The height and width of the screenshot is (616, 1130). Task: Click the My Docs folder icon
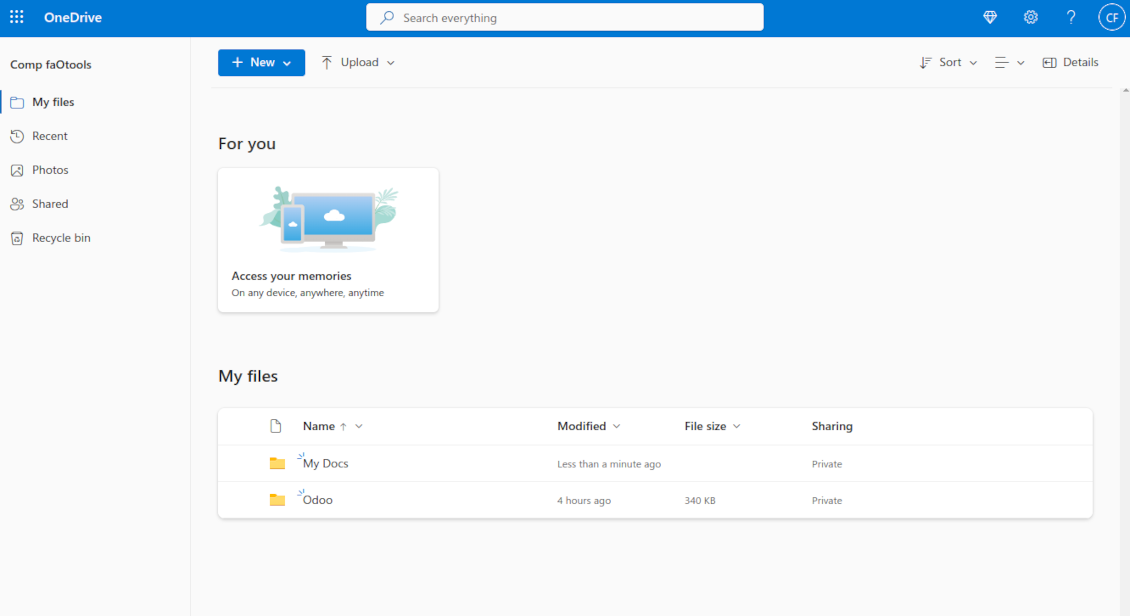tap(277, 463)
